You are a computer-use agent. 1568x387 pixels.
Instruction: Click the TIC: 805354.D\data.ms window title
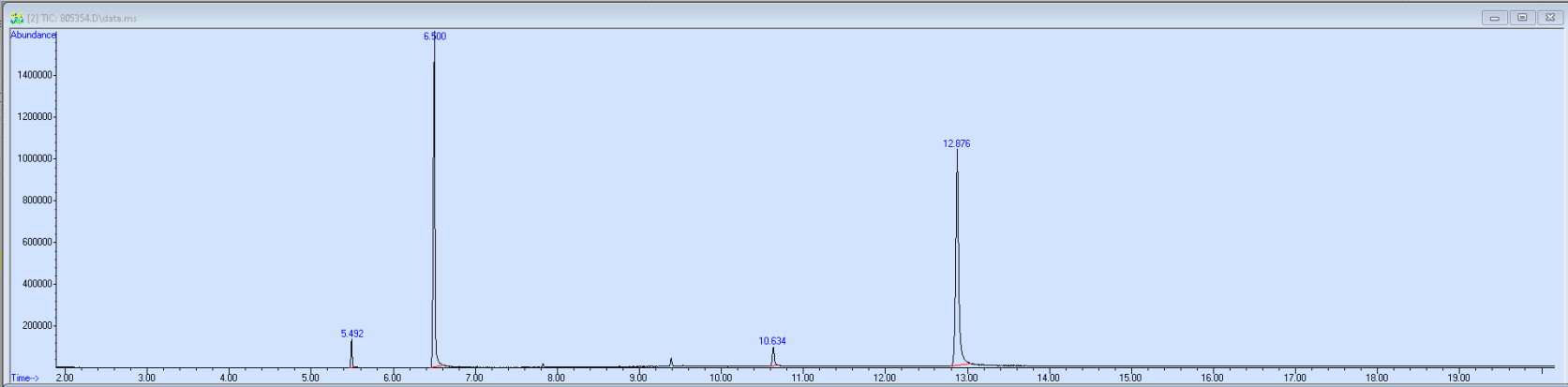(x=82, y=18)
